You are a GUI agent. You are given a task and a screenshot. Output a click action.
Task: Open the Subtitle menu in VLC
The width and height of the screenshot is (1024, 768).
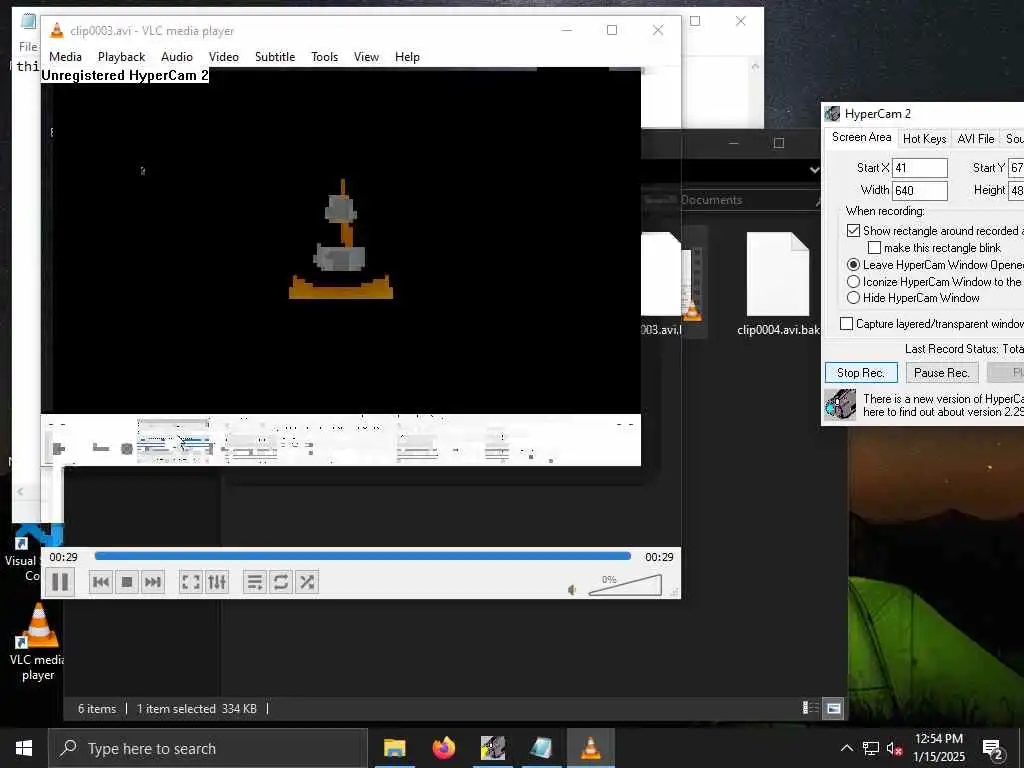click(275, 57)
